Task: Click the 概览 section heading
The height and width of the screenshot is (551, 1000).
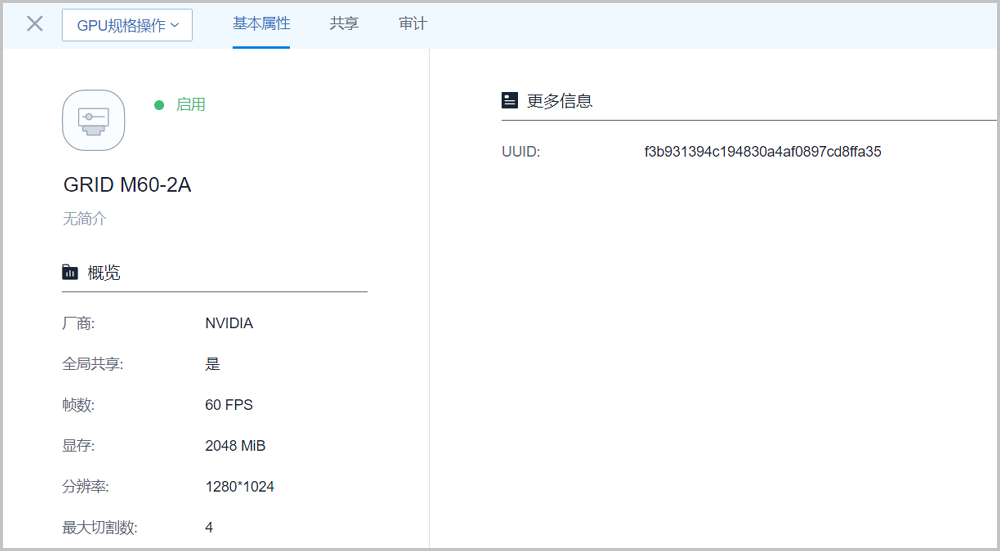Action: coord(104,272)
